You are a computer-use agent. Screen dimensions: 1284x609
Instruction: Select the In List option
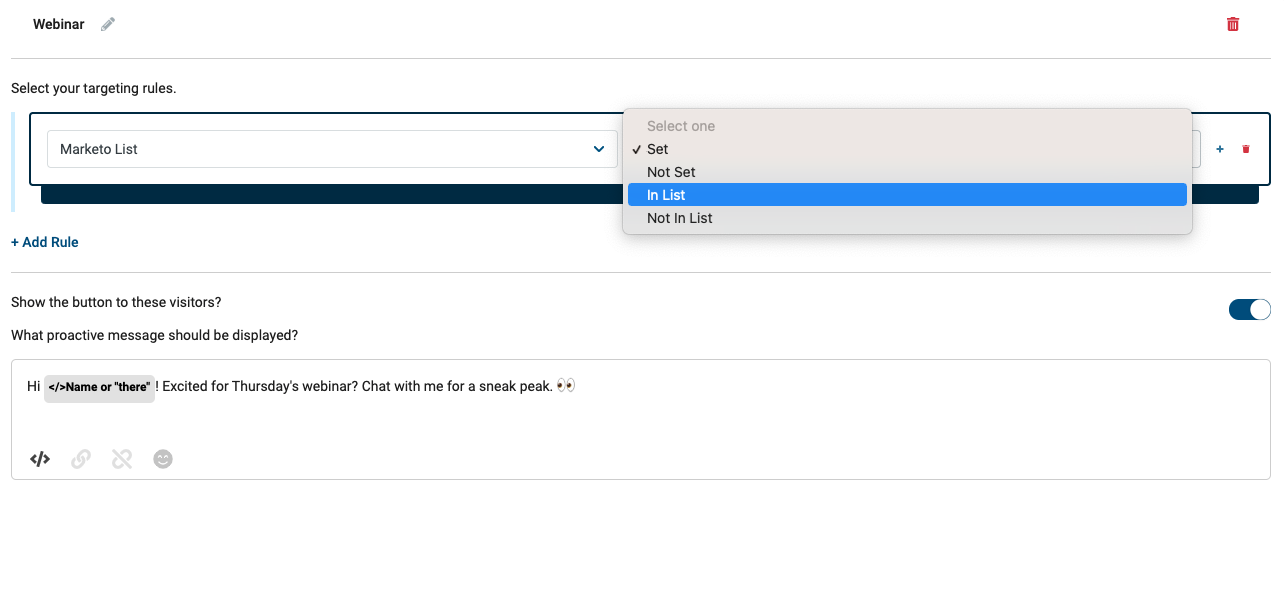[x=907, y=195]
